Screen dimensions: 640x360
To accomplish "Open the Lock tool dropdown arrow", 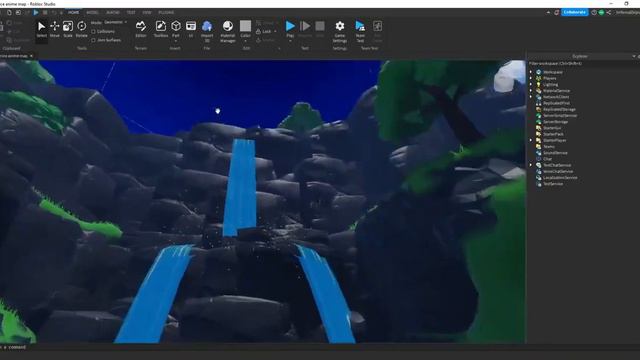I will coord(275,31).
